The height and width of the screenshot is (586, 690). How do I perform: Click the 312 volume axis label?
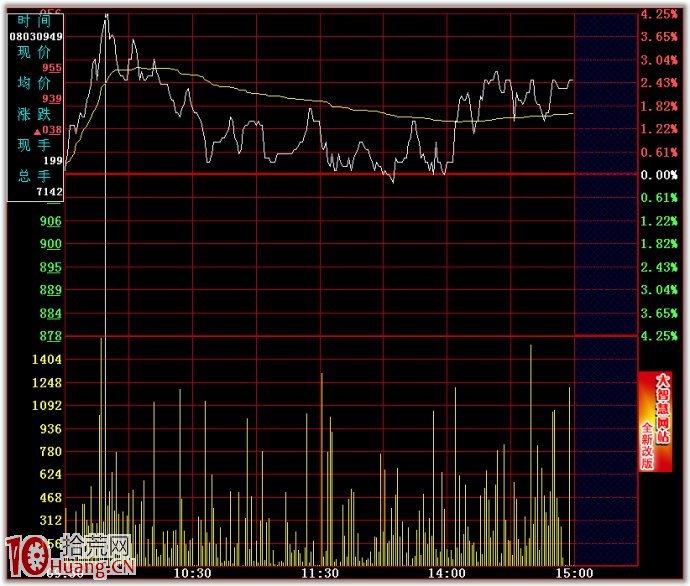tap(51, 520)
